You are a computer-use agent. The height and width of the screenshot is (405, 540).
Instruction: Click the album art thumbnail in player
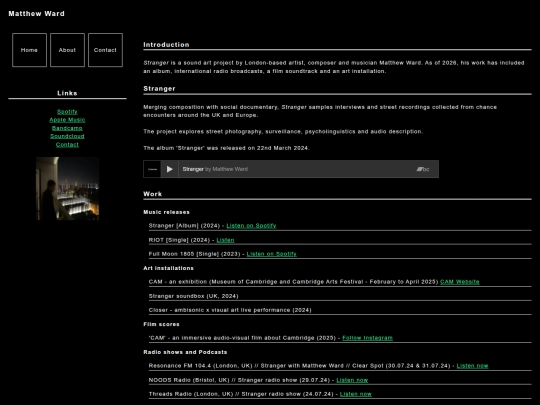point(152,169)
